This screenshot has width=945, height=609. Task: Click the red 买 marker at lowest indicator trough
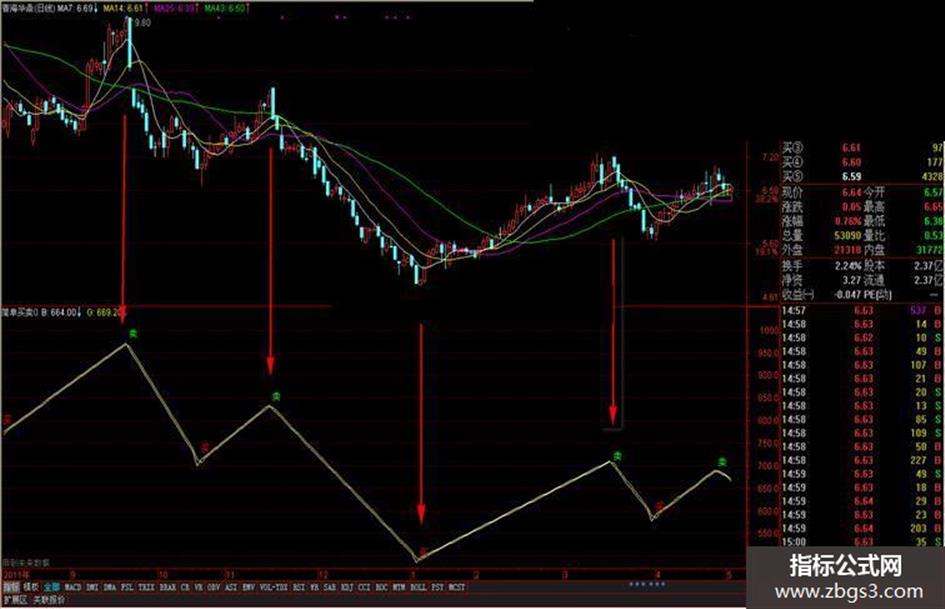(x=424, y=551)
